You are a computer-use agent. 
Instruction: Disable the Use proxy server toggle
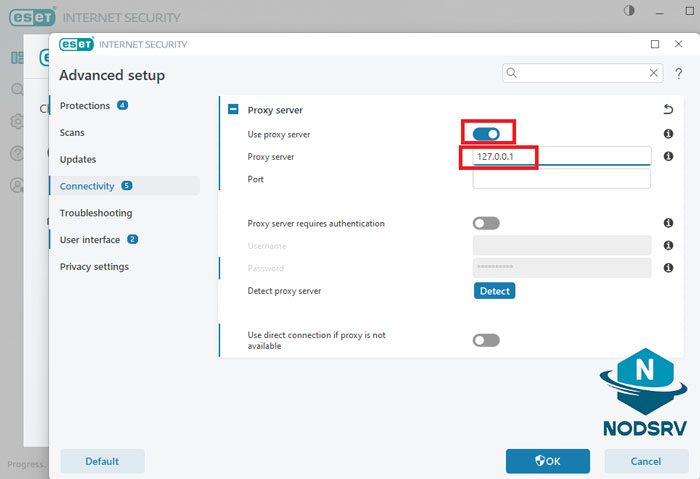pyautogui.click(x=487, y=134)
